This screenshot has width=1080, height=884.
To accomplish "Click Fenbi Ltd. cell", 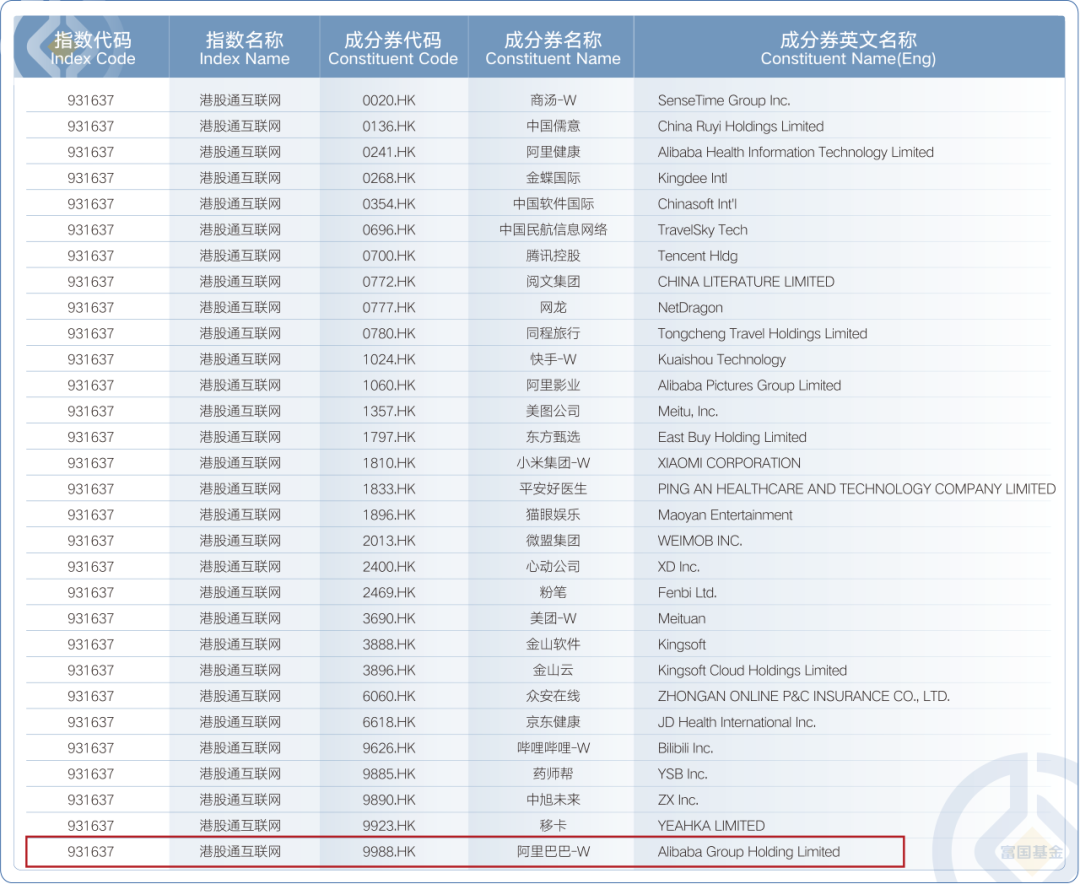I will [687, 593].
